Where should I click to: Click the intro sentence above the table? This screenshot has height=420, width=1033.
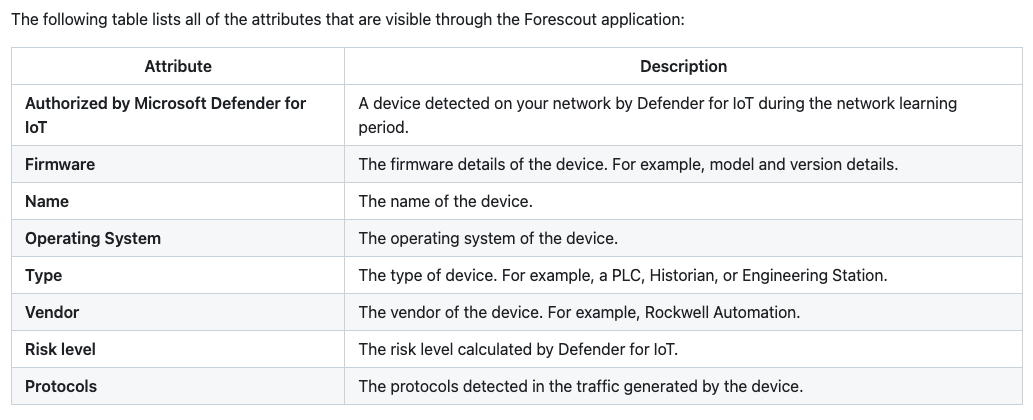[348, 19]
